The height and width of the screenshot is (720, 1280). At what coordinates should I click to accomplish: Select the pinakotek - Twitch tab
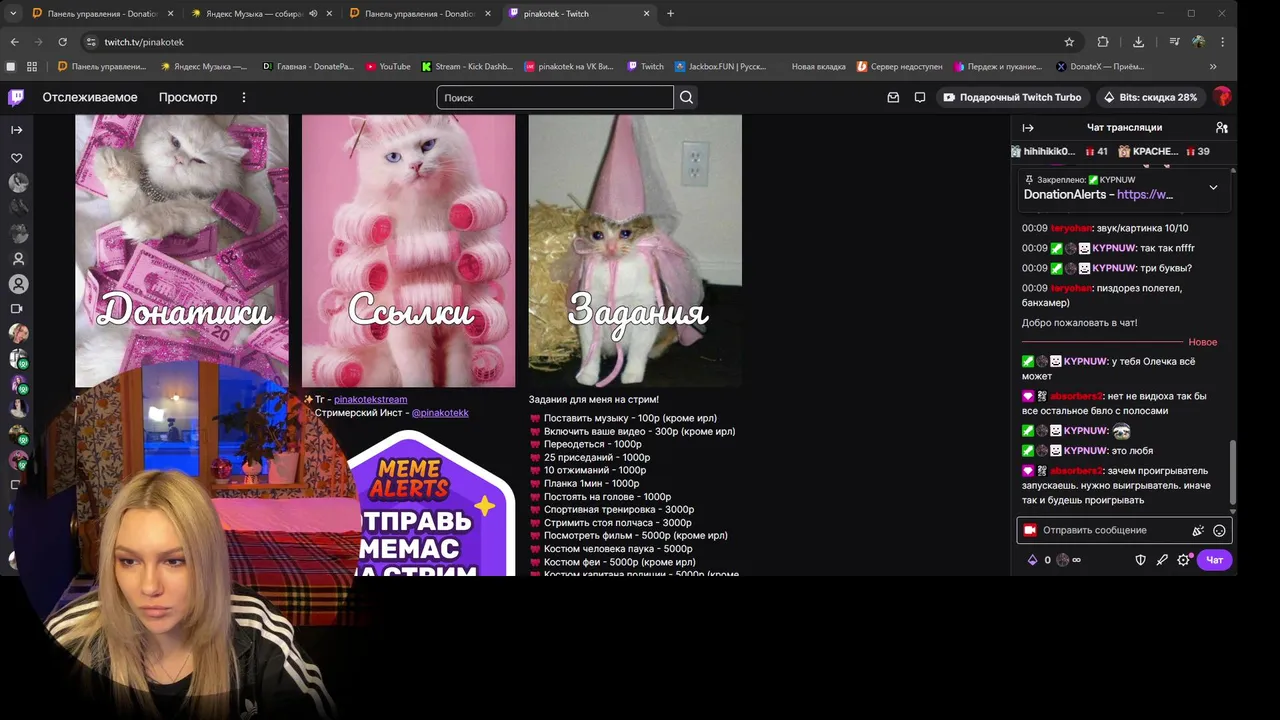pos(578,14)
